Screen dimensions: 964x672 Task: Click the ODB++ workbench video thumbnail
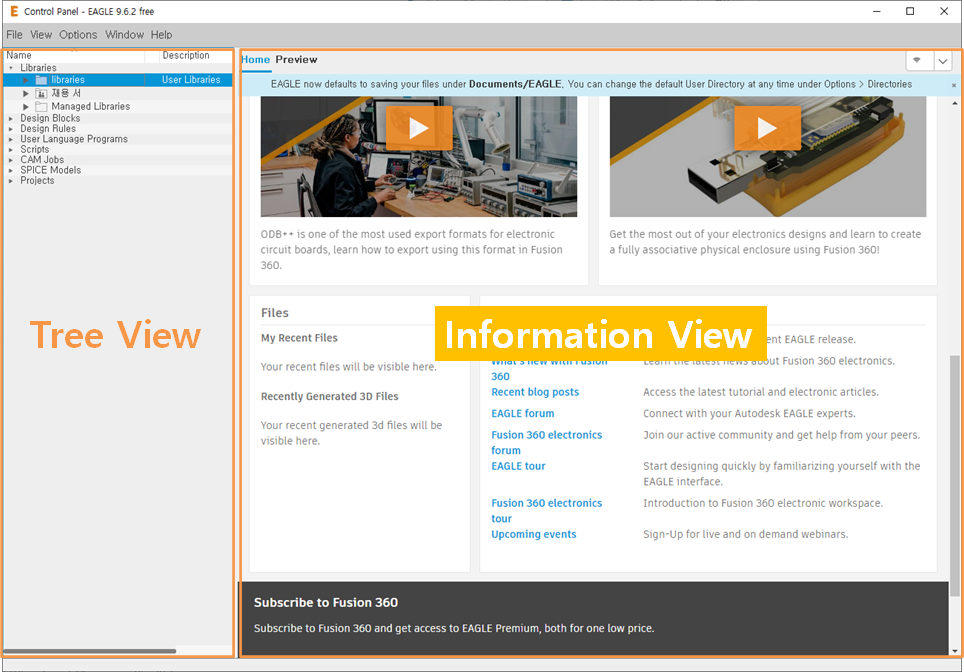[x=419, y=156]
